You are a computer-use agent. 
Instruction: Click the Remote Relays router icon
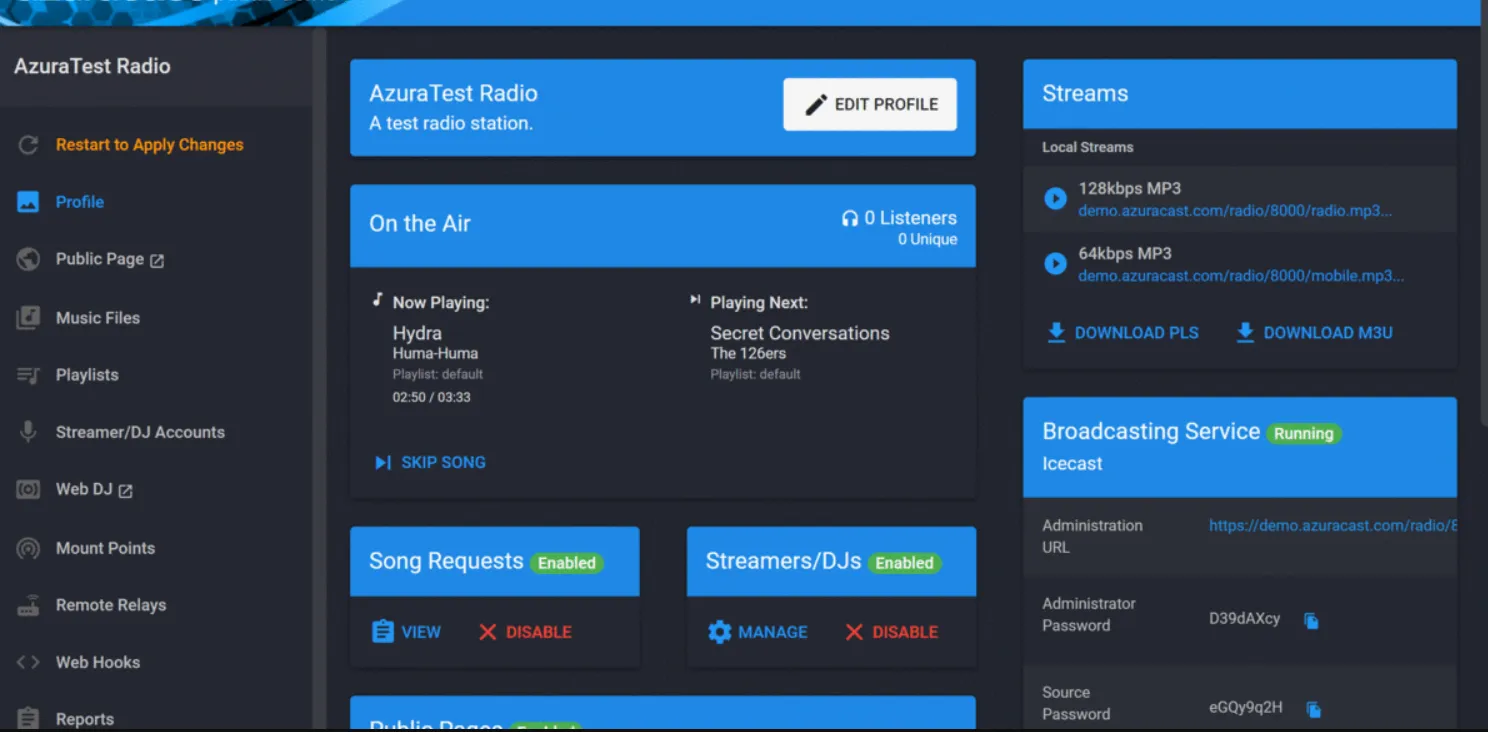click(28, 605)
